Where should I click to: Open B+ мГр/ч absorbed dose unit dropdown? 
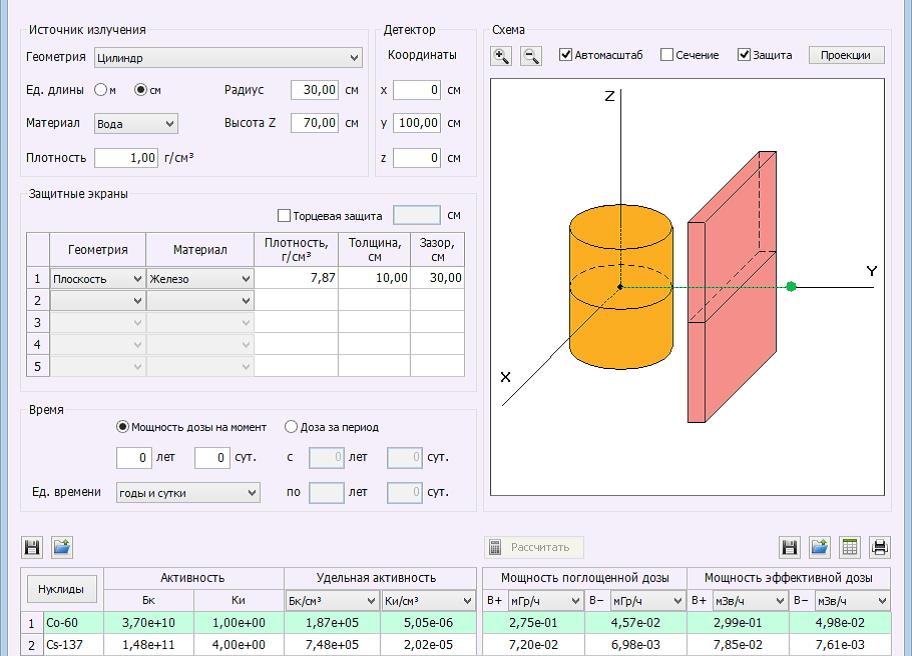[546, 601]
